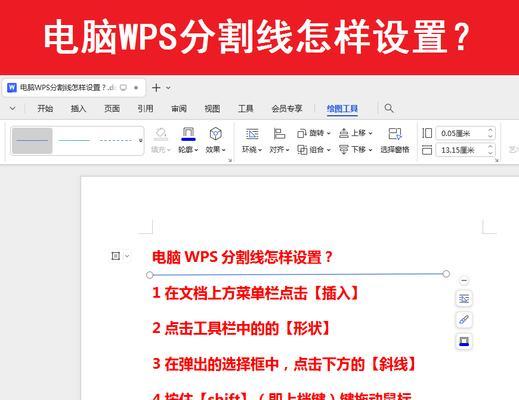Open the 组合 group menu
The width and height of the screenshot is (519, 400).
(314, 150)
